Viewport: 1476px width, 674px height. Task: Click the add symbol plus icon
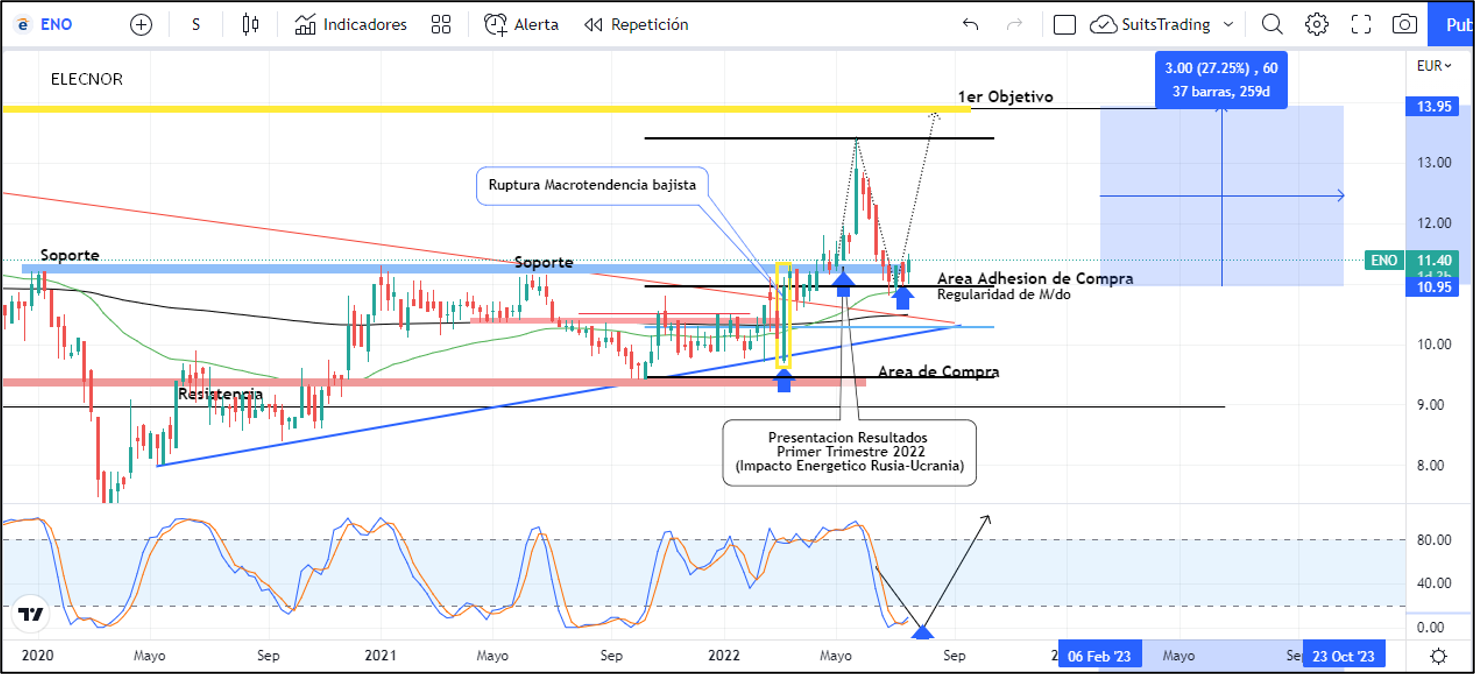pyautogui.click(x=141, y=25)
